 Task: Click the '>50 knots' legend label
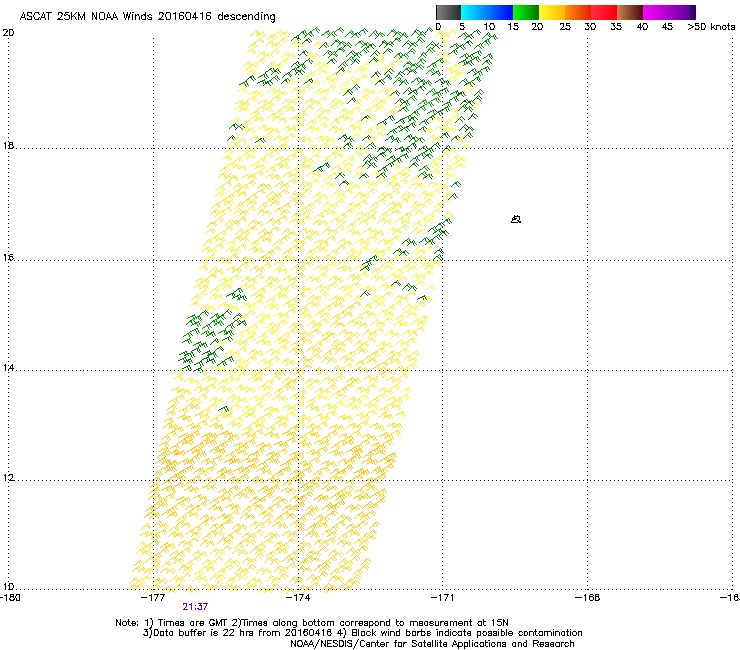711,27
